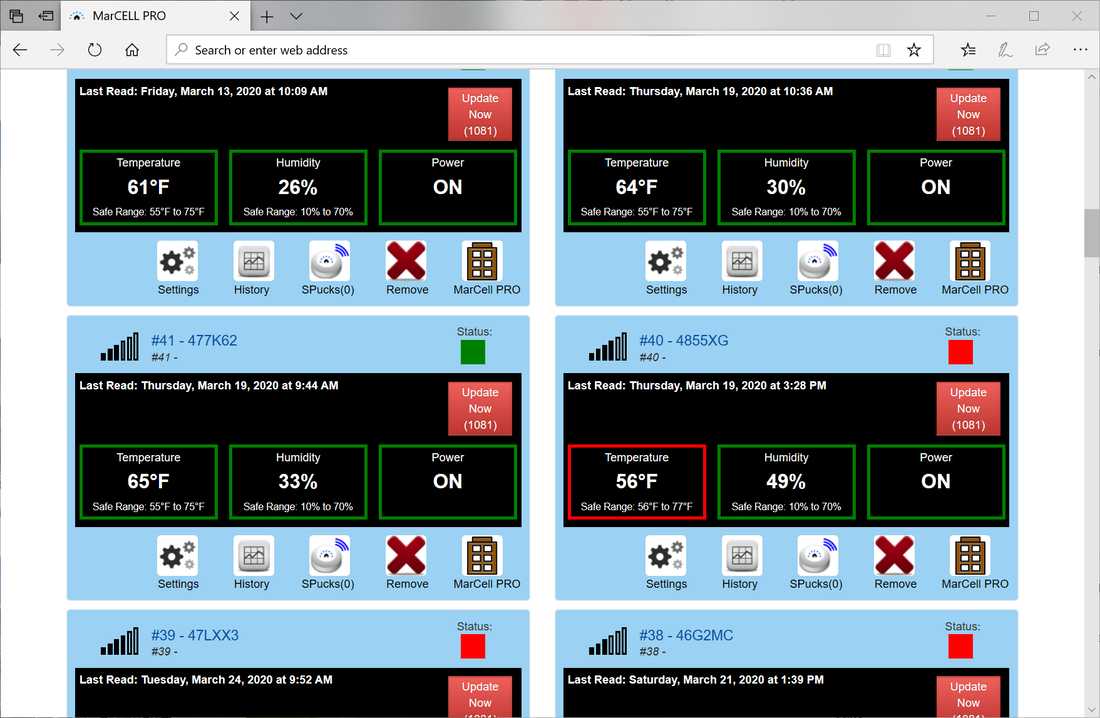Open SPucks(0) on the 64°F device card
The width and height of the screenshot is (1100, 718).
tap(816, 269)
